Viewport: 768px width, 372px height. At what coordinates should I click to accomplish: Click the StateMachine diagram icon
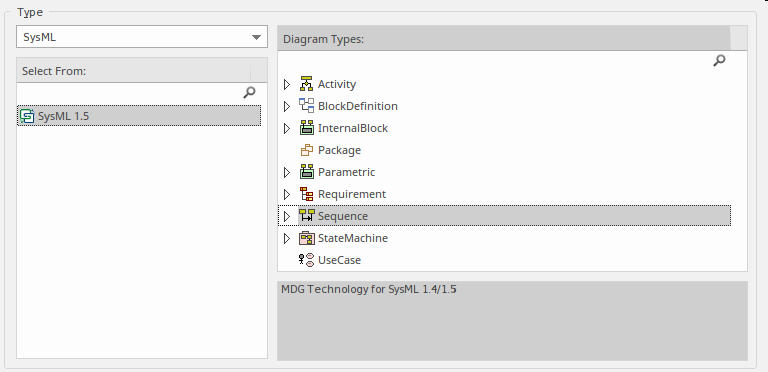(307, 238)
